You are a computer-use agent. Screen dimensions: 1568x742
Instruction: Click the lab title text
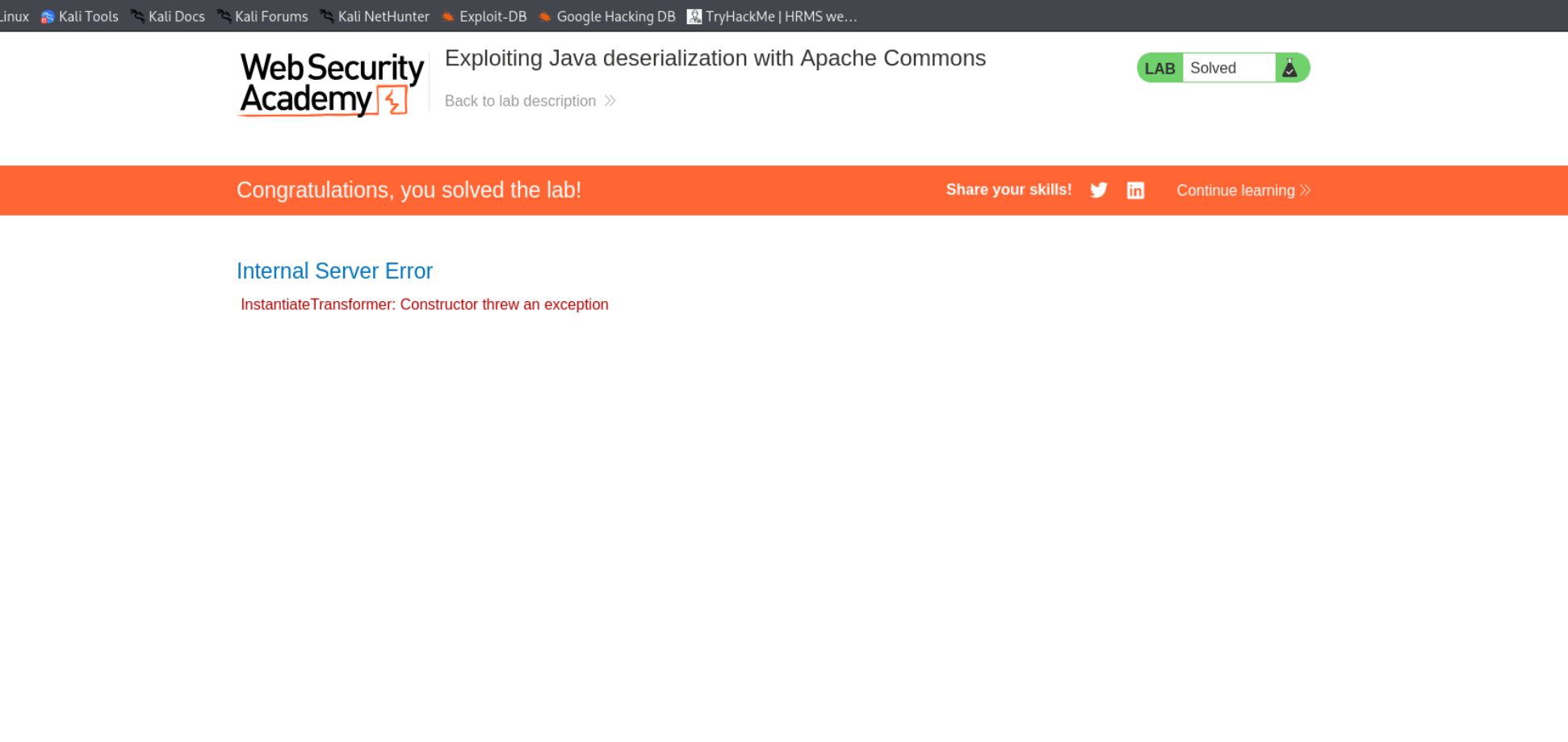point(715,58)
